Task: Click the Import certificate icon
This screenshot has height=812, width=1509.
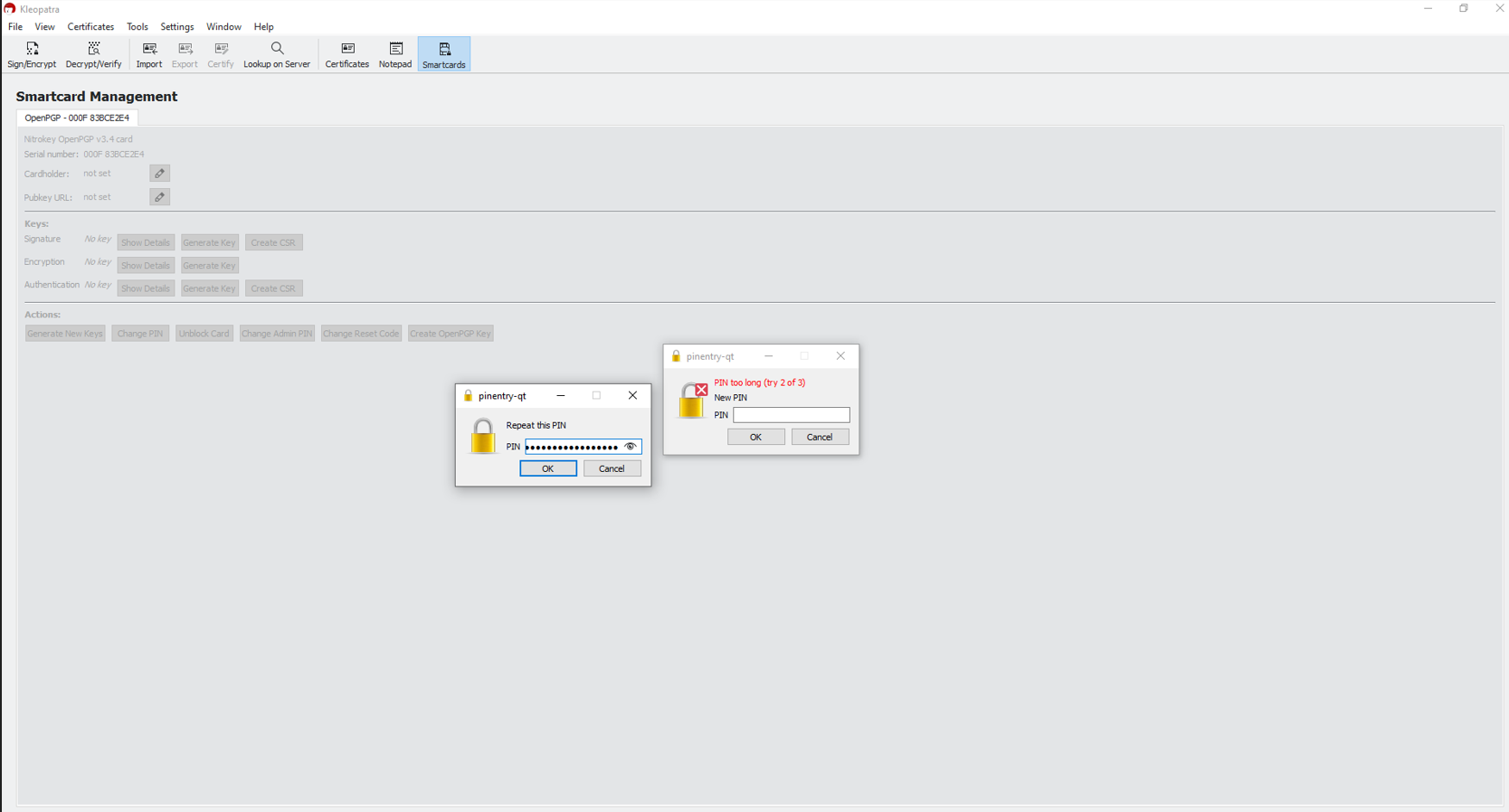Action: coord(149,54)
